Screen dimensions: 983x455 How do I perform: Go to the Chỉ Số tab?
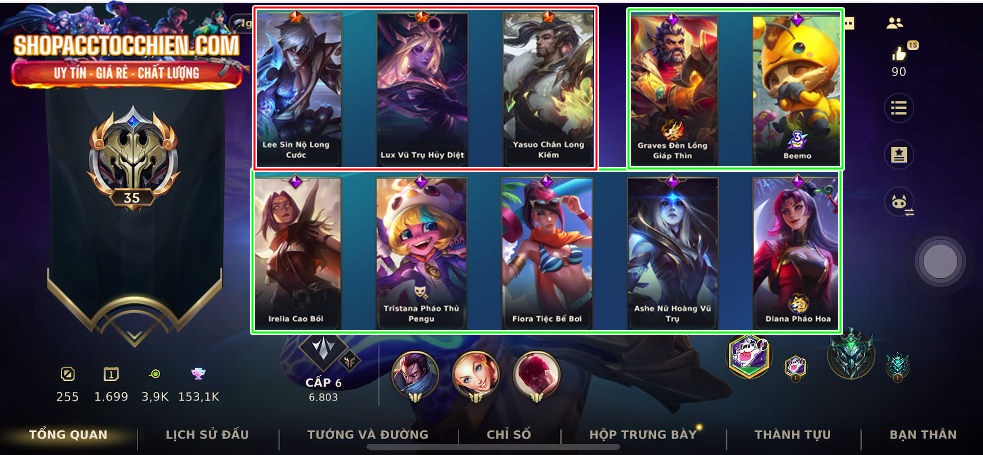[508, 434]
